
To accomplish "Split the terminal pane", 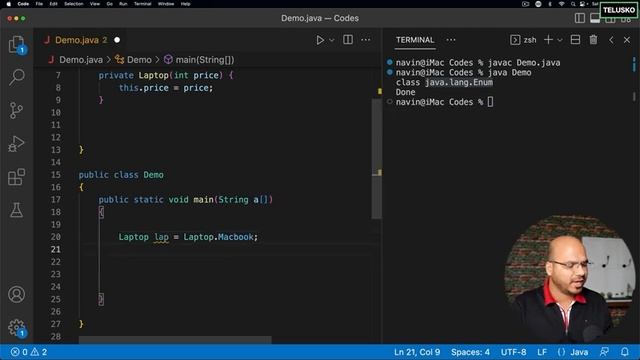I will (x=576, y=40).
